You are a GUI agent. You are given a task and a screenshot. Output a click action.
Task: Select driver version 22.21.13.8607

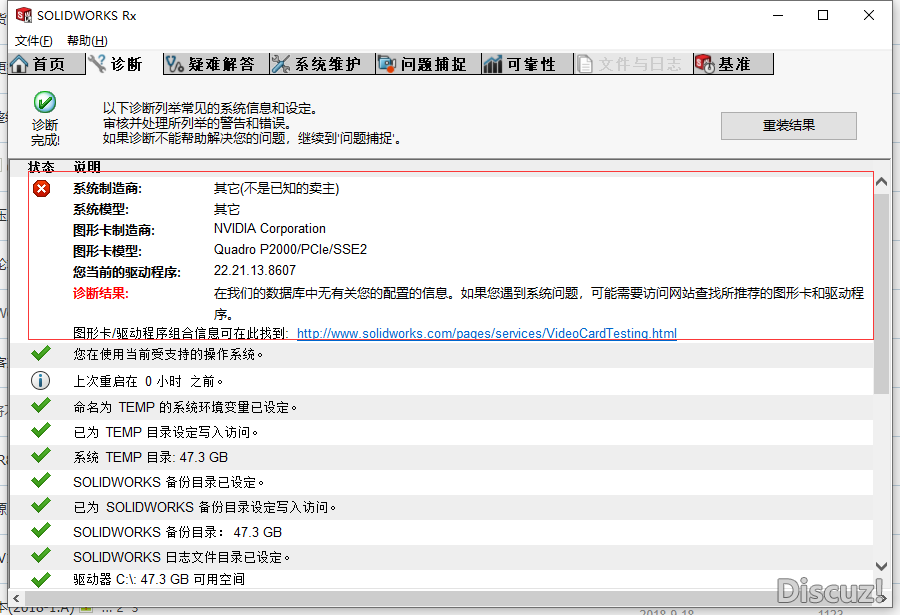point(255,270)
